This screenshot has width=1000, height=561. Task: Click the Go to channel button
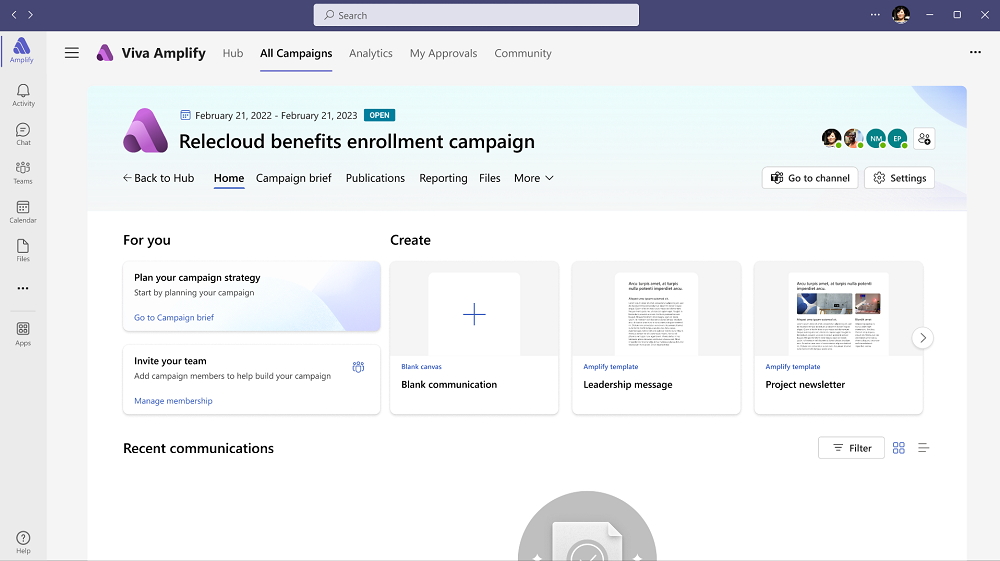(x=809, y=178)
